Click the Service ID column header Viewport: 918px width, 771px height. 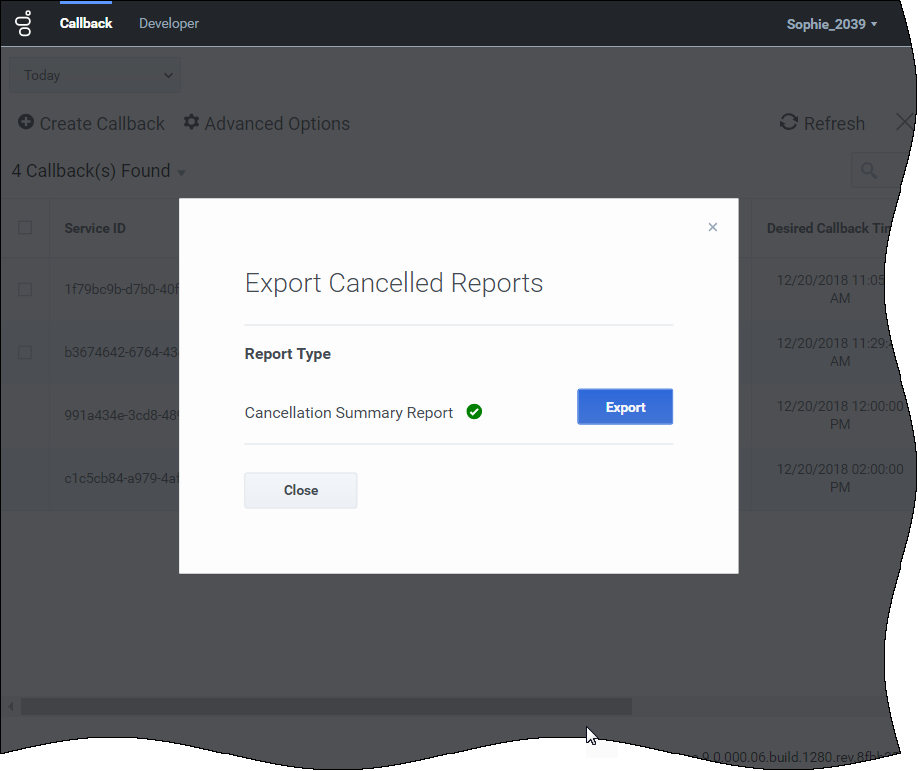pos(95,228)
